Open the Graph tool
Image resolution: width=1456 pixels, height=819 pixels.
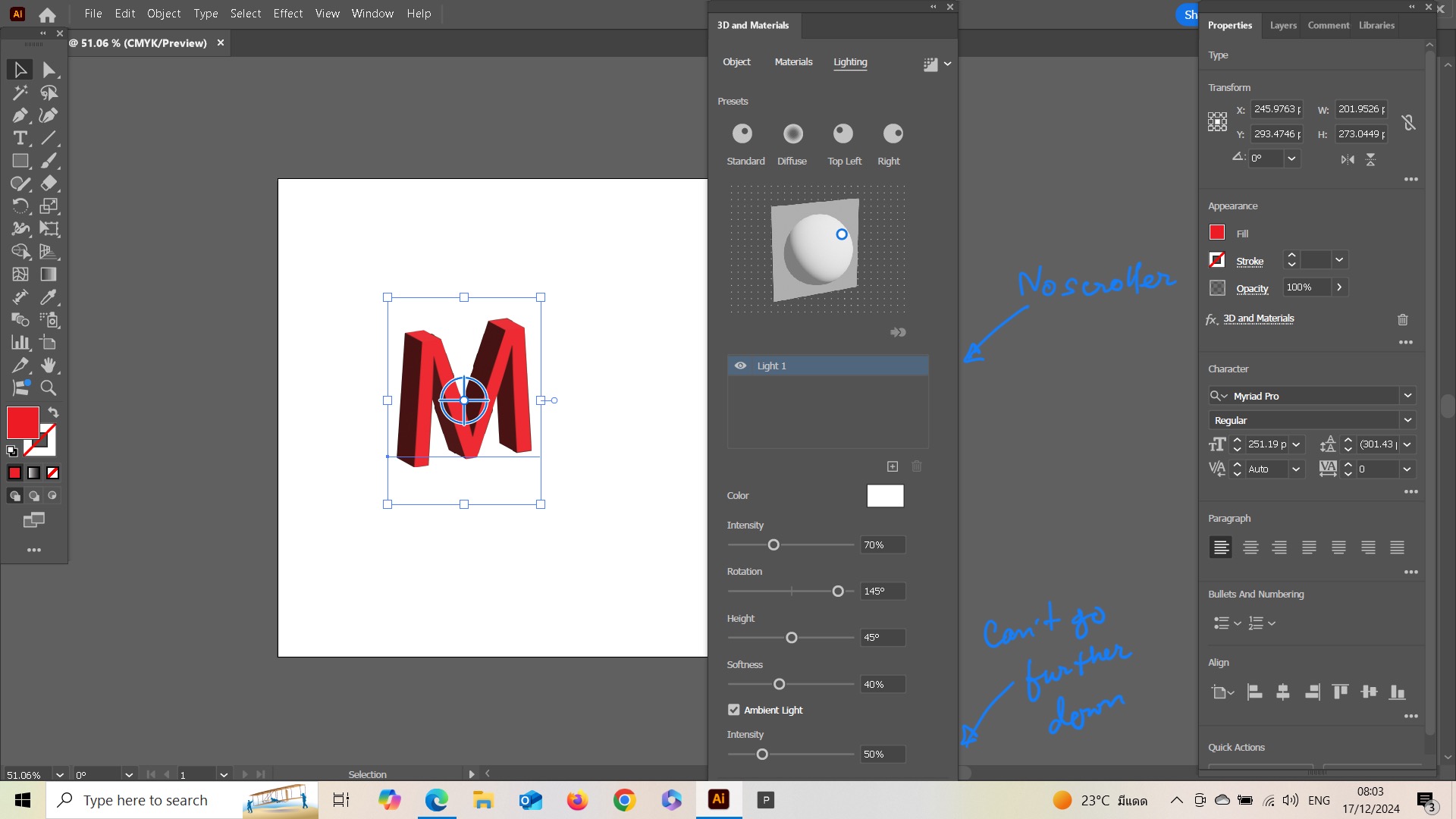[20, 341]
